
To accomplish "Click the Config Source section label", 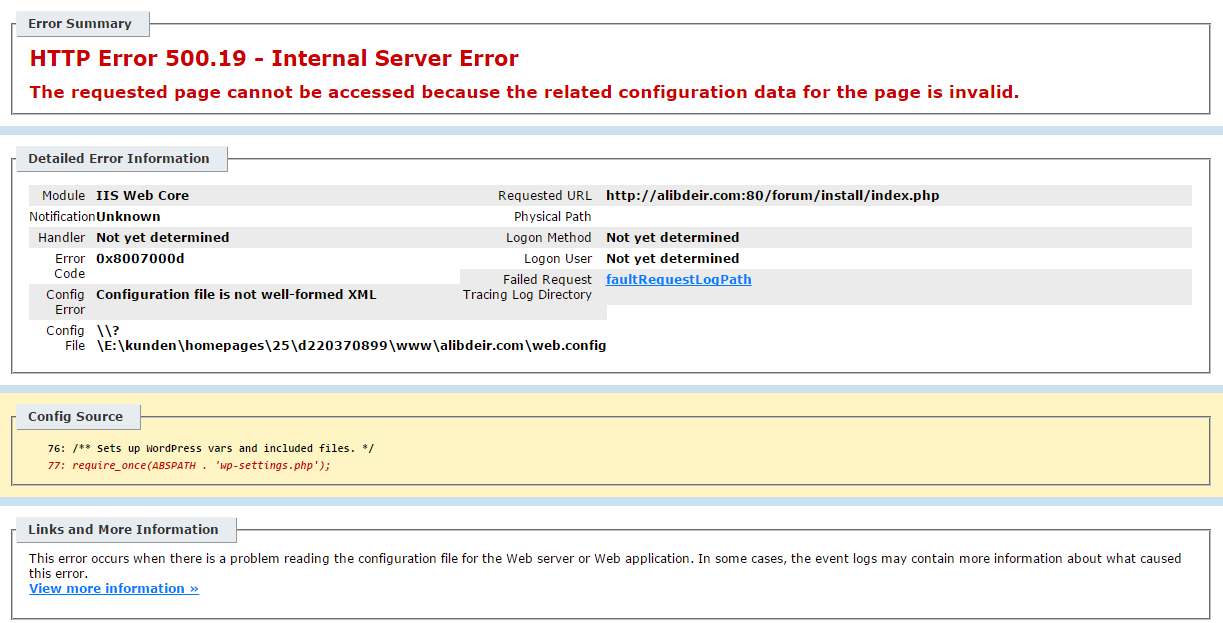I will (x=76, y=417).
